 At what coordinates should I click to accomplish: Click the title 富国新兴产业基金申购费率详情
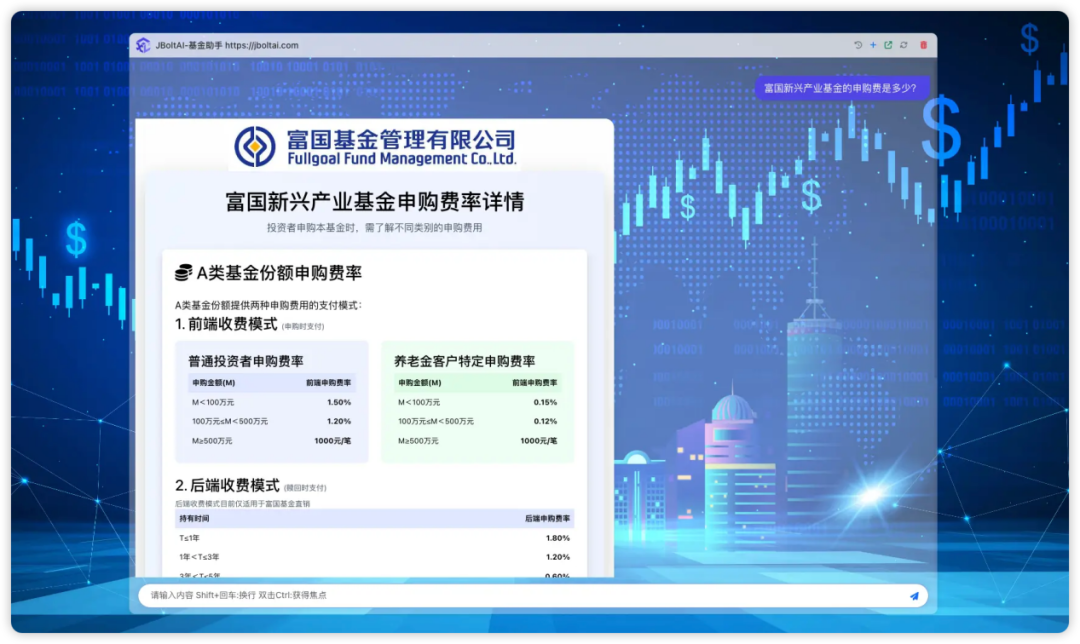(375, 202)
